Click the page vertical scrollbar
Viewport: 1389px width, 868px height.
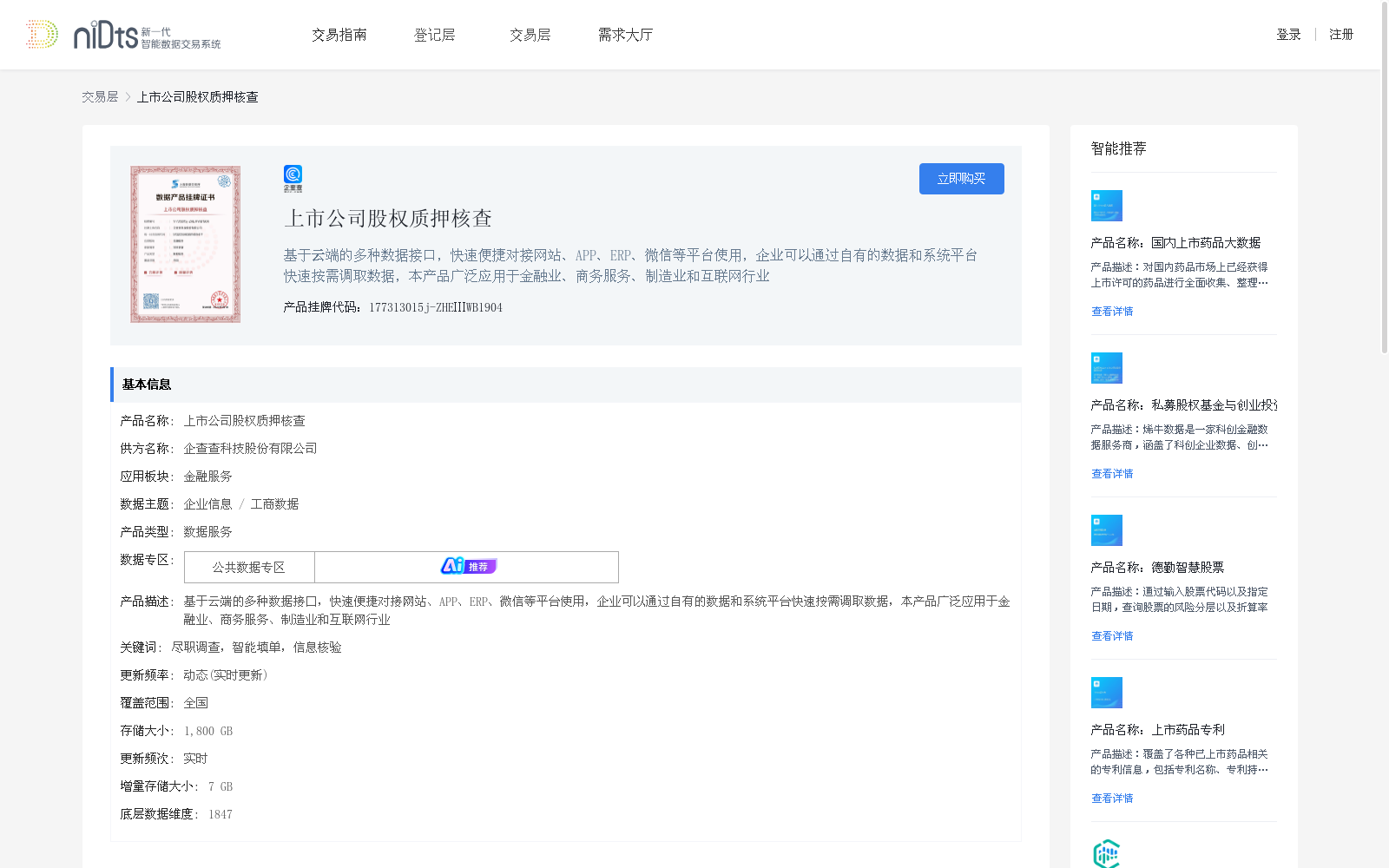(x=1385, y=177)
